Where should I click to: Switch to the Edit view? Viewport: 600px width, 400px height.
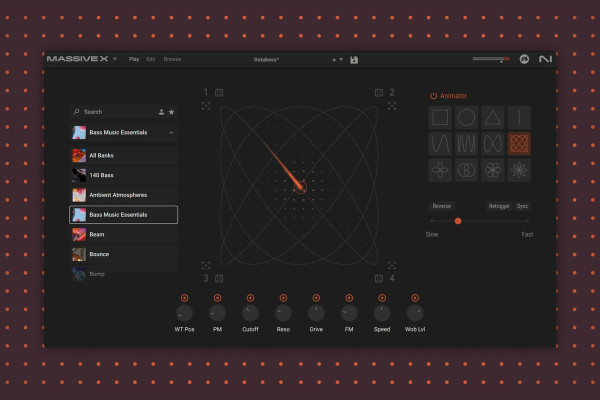click(151, 59)
